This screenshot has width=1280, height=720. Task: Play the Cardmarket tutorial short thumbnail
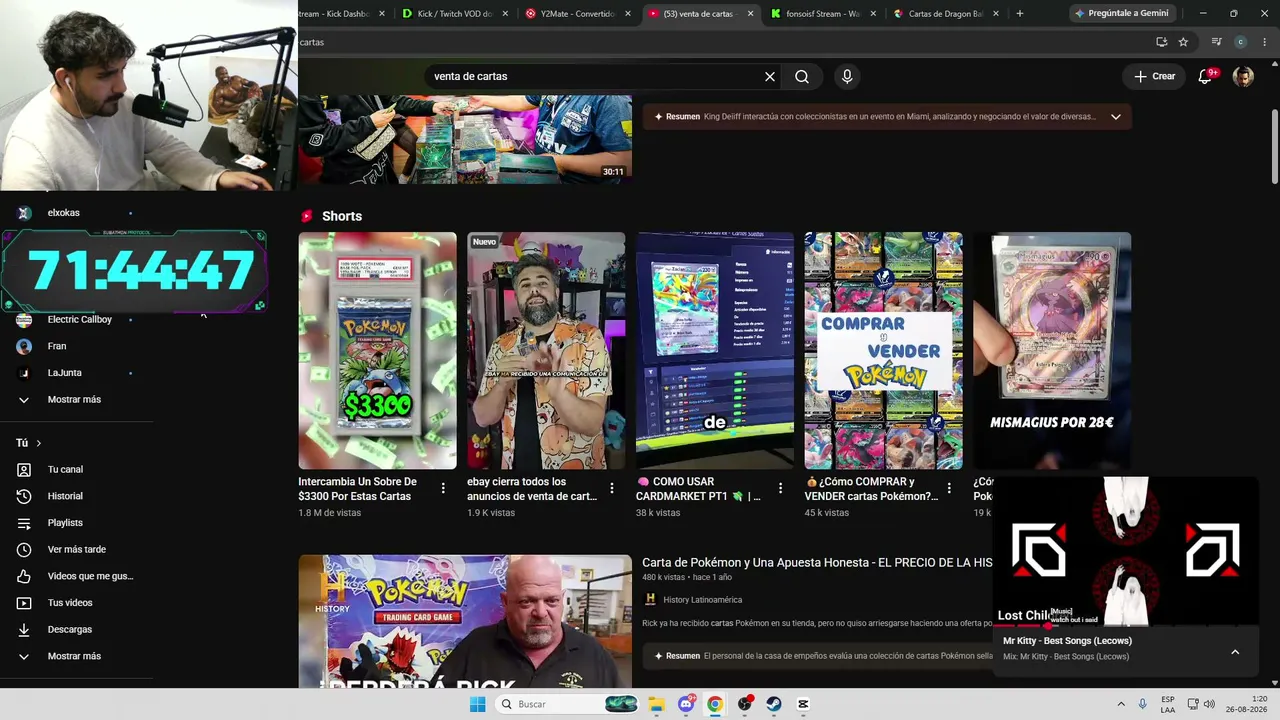click(x=715, y=351)
